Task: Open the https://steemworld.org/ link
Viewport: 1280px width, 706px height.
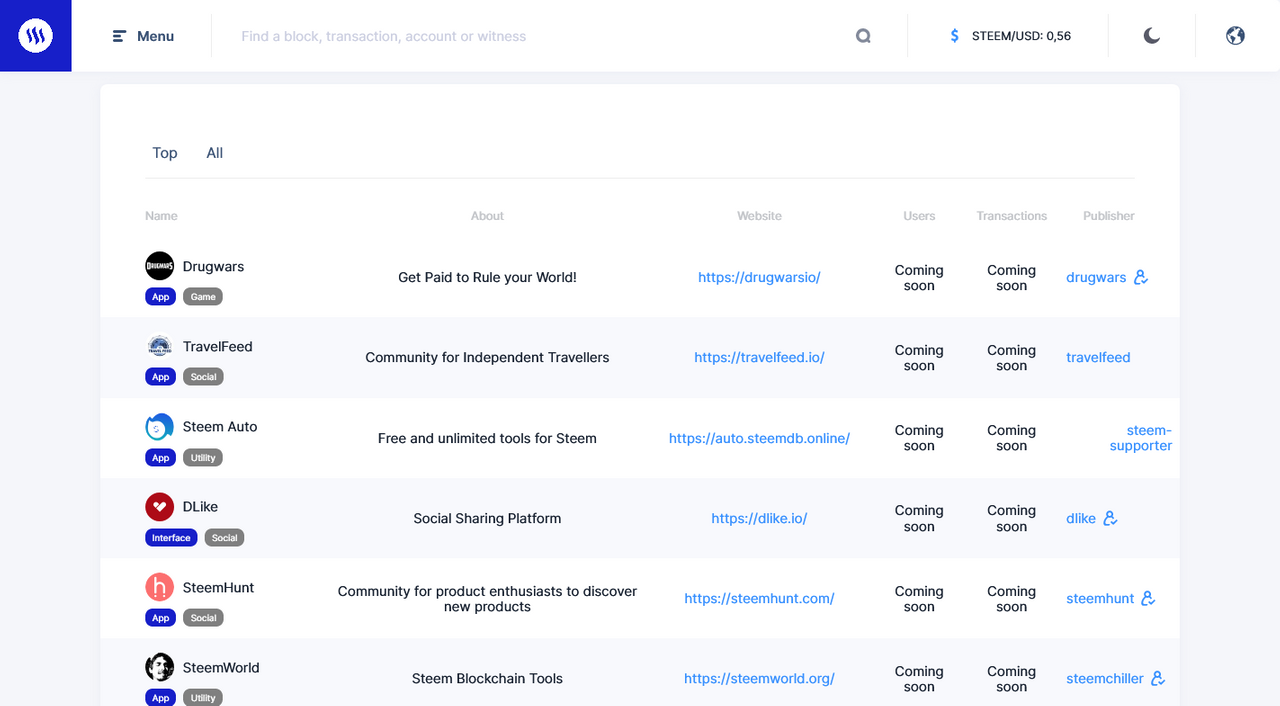Action: 759,678
